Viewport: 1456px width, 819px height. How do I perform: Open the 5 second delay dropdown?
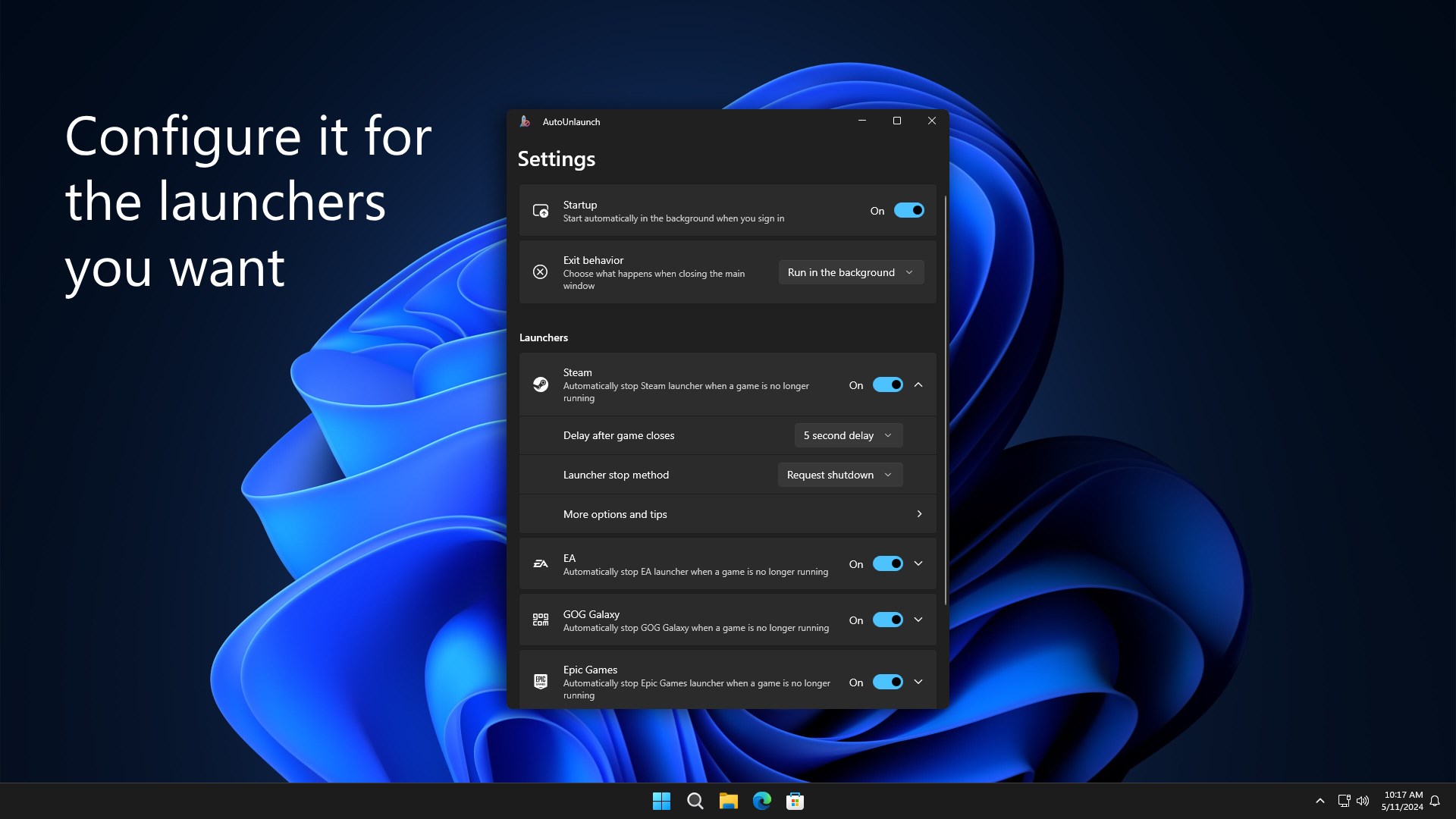[x=848, y=435]
